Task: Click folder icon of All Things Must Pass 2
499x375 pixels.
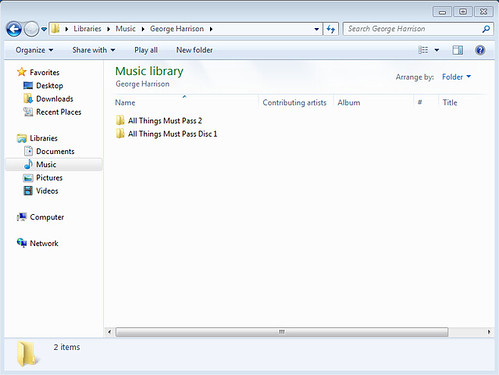Action: [120, 120]
